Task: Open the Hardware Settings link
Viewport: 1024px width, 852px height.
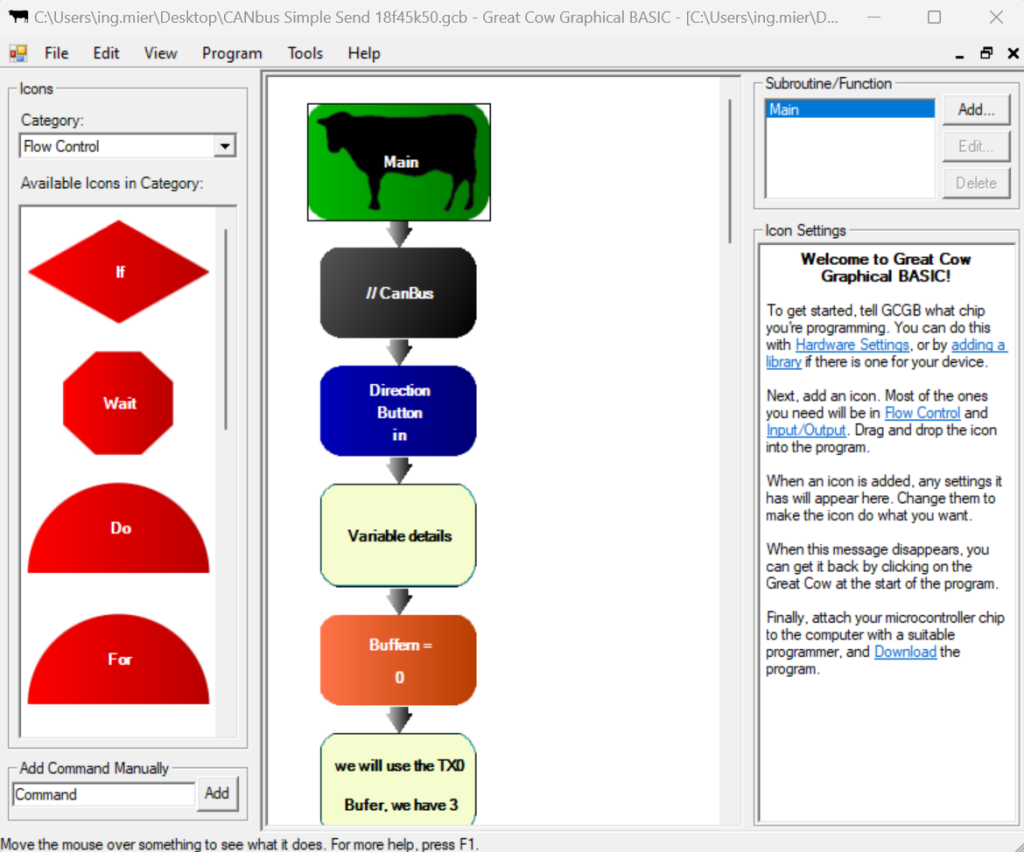Action: pos(852,344)
